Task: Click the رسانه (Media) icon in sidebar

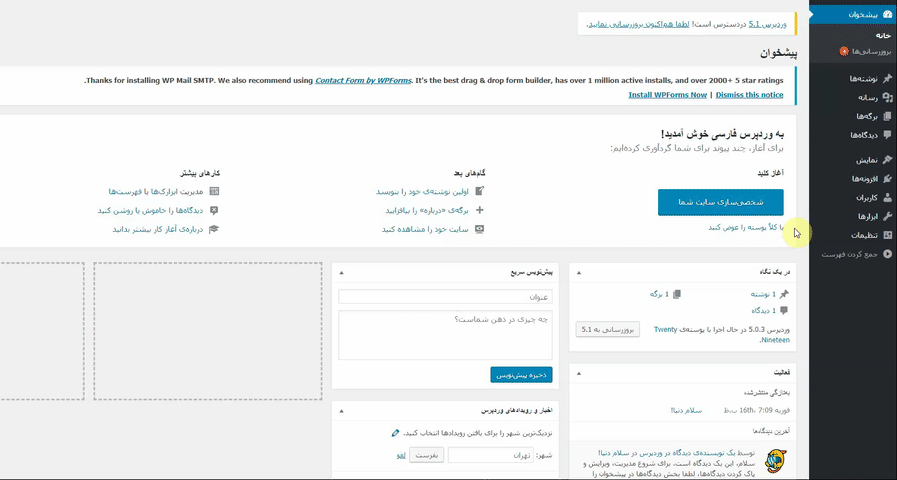Action: click(887, 97)
